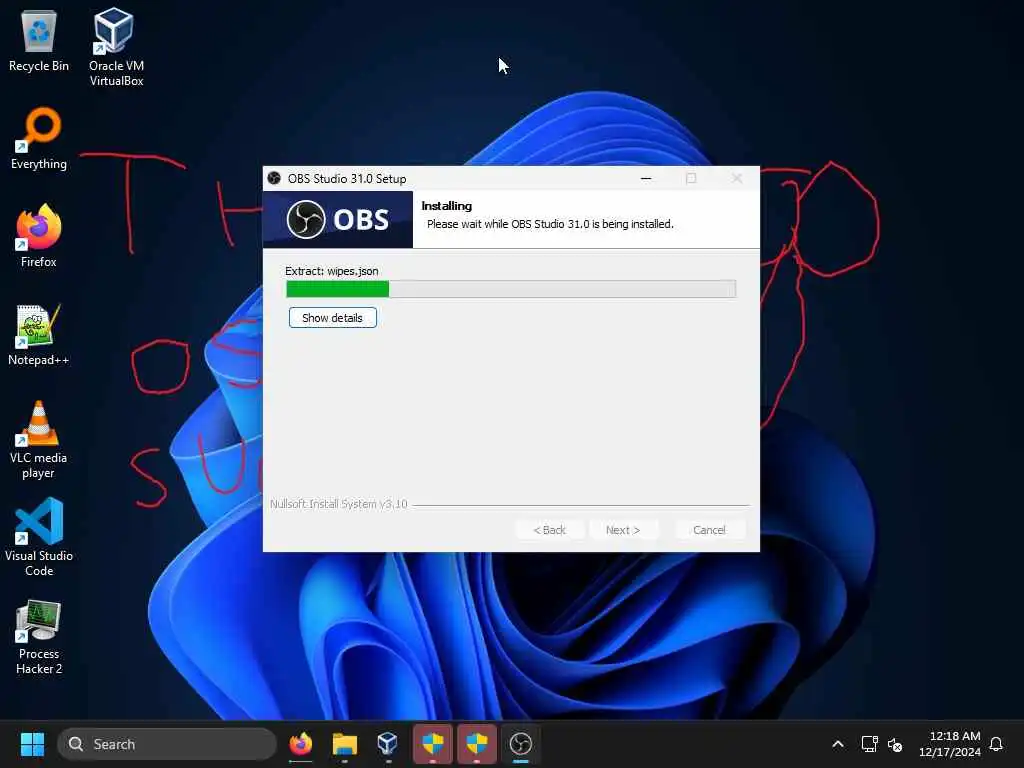This screenshot has width=1024, height=768.
Task: Click the taskbar Search box
Action: (x=167, y=744)
